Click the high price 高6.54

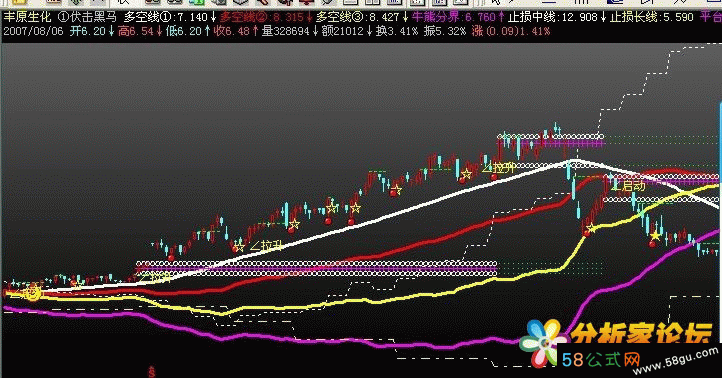click(140, 31)
